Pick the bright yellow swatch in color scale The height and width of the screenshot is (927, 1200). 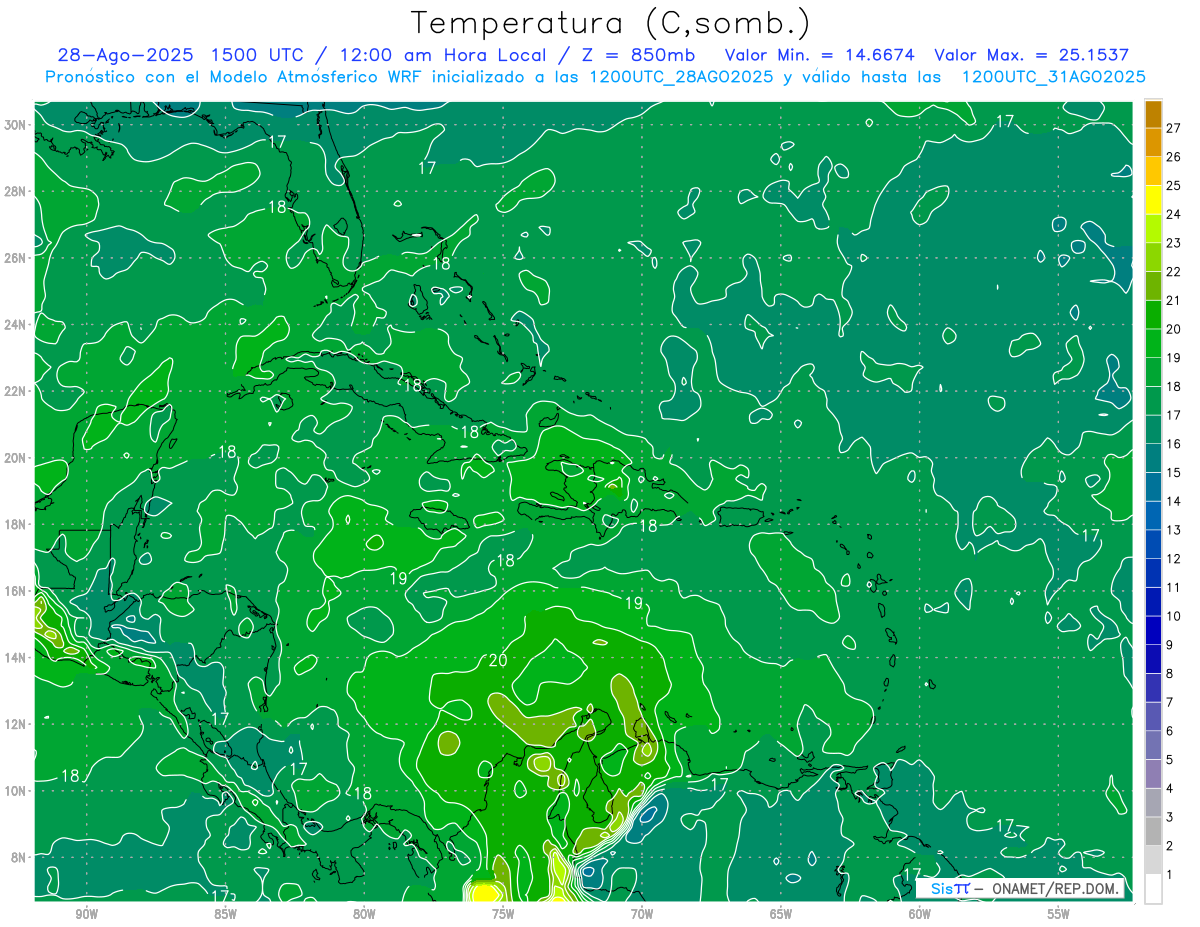click(1153, 200)
